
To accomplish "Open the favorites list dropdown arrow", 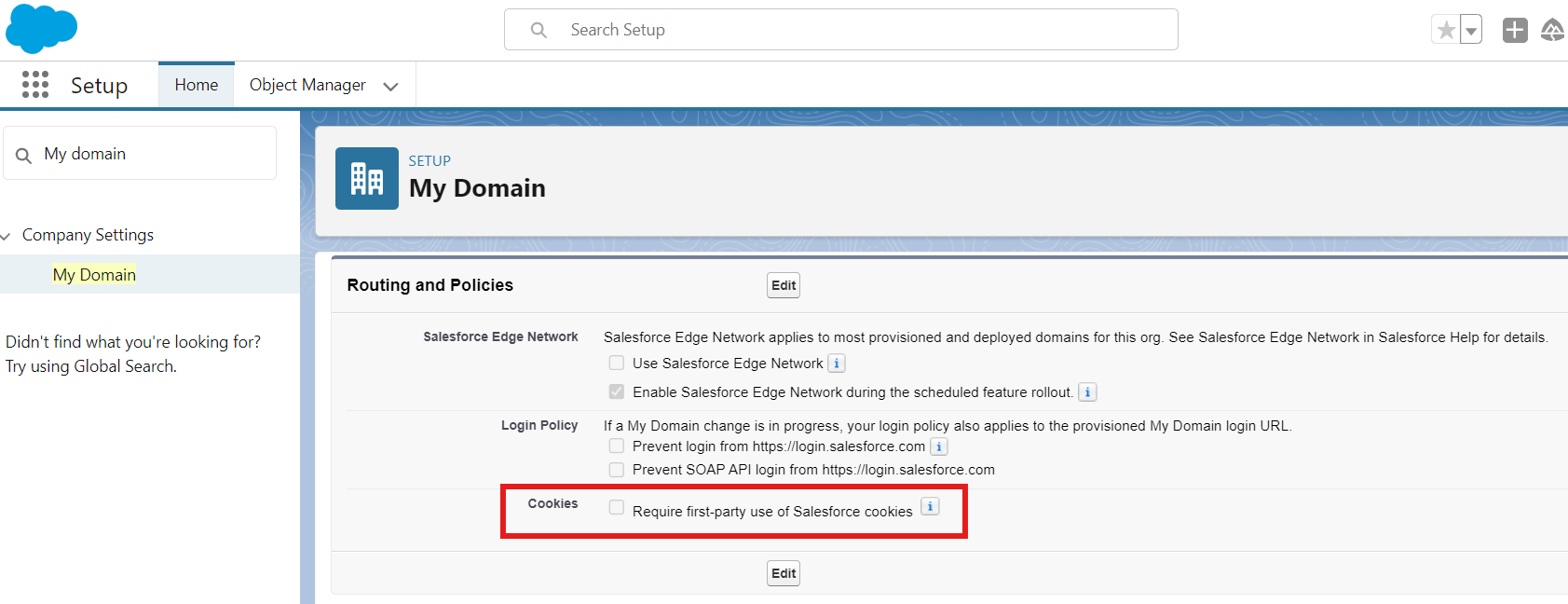I will (1471, 30).
